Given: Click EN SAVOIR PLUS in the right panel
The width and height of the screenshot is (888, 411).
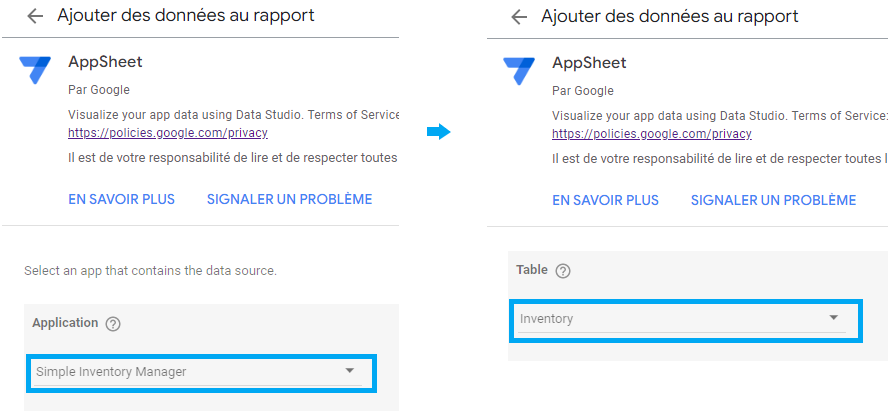Looking at the screenshot, I should [605, 200].
